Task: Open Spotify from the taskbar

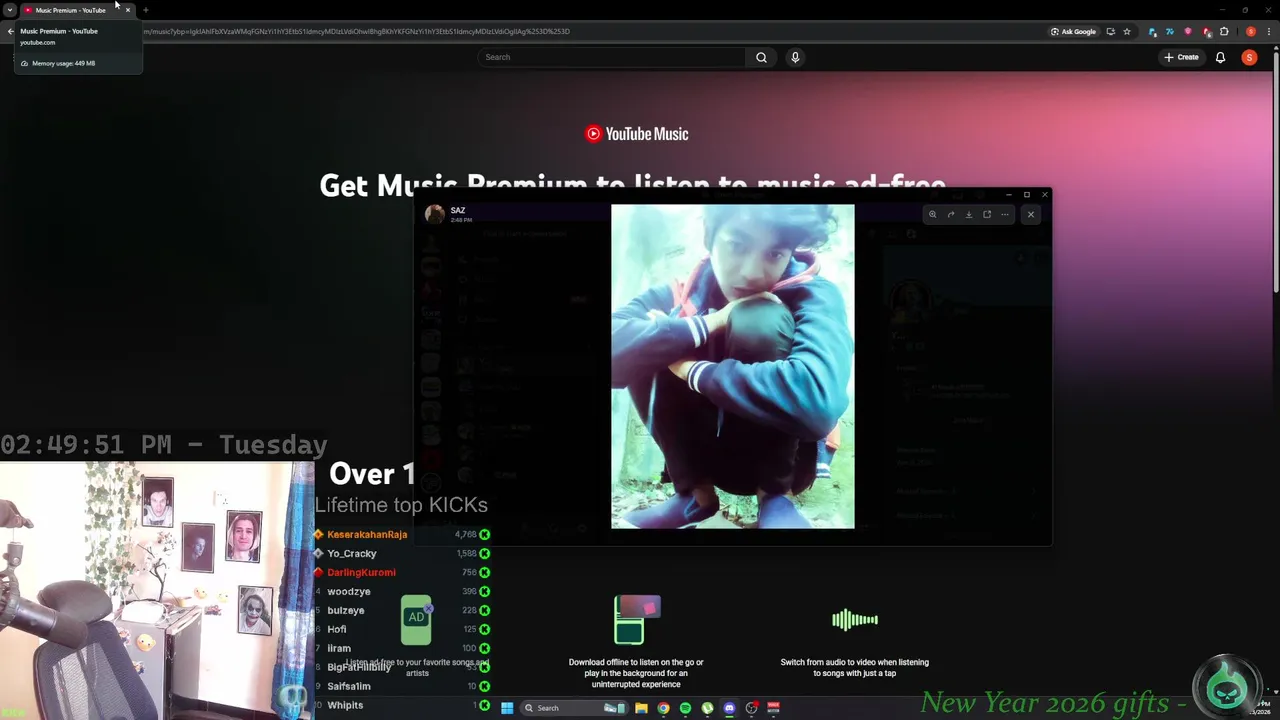Action: (685, 708)
